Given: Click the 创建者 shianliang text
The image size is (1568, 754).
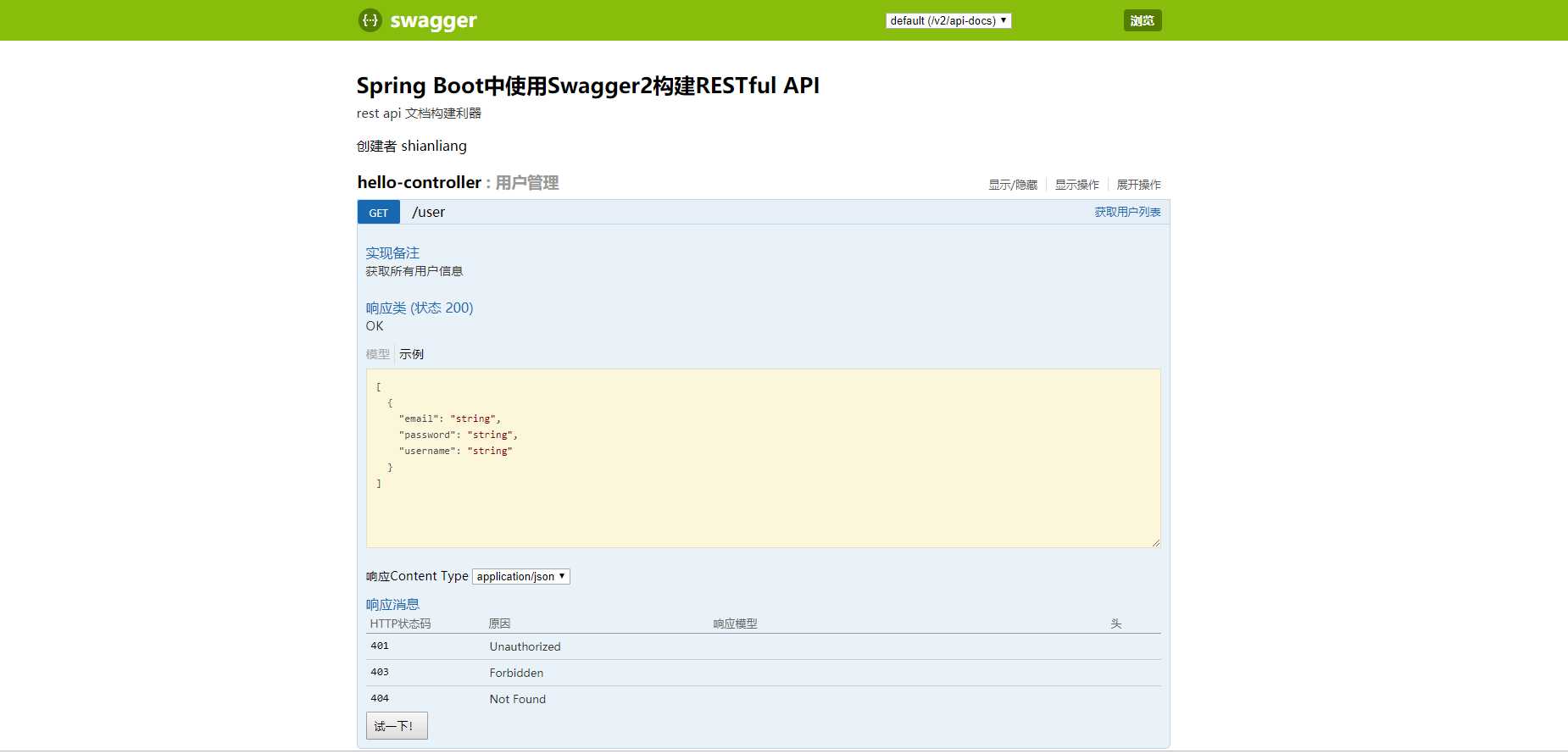Looking at the screenshot, I should (411, 146).
